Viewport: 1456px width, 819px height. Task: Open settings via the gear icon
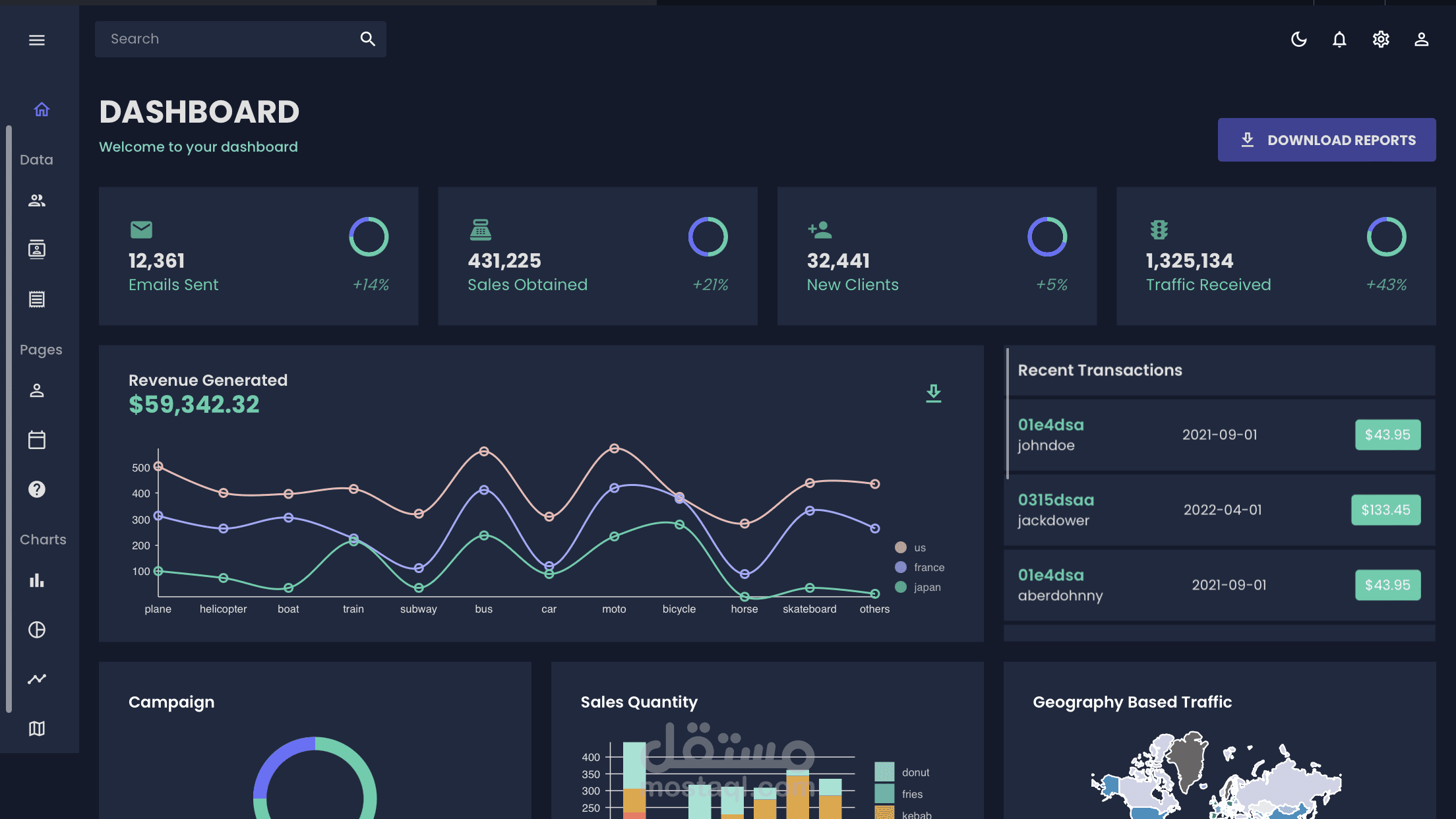click(1380, 40)
